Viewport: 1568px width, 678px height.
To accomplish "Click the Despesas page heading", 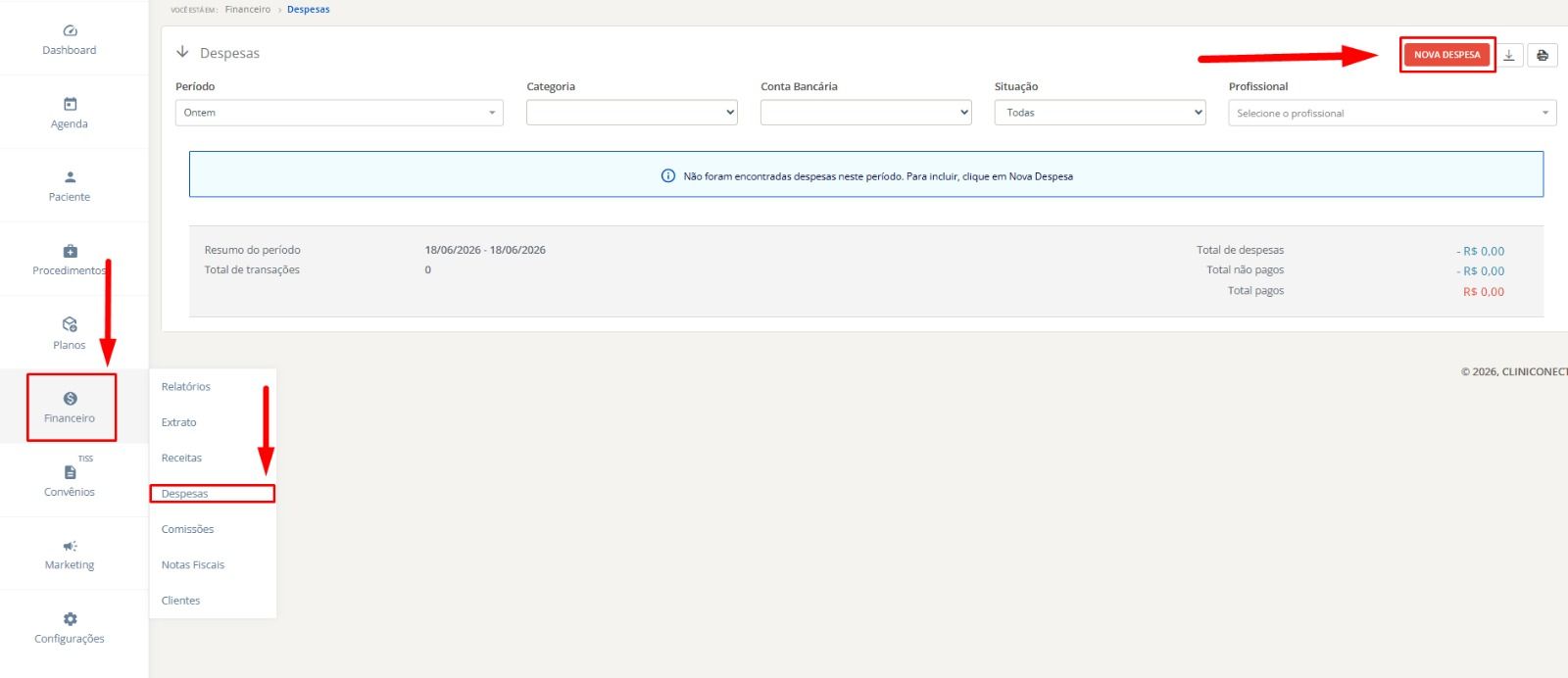I will 229,53.
